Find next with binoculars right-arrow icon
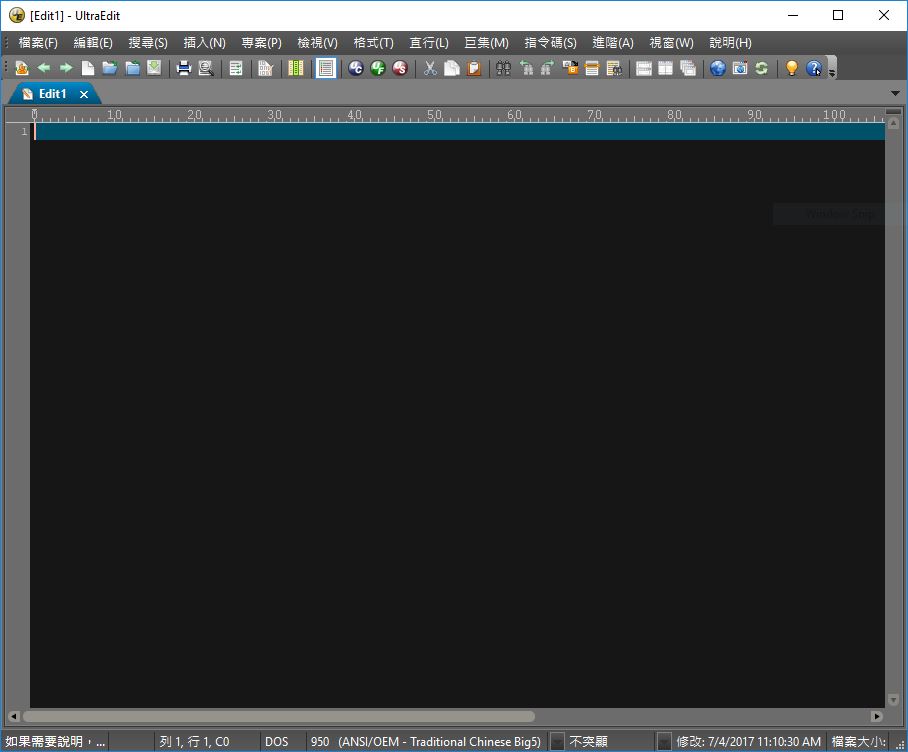 pyautogui.click(x=548, y=68)
